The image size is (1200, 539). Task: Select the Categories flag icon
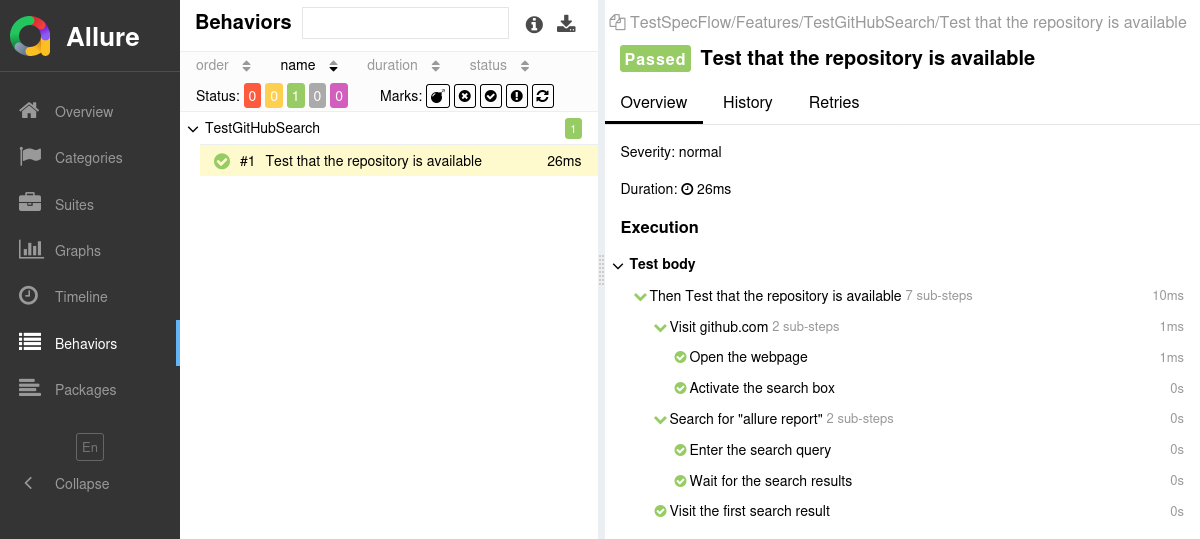[30, 157]
